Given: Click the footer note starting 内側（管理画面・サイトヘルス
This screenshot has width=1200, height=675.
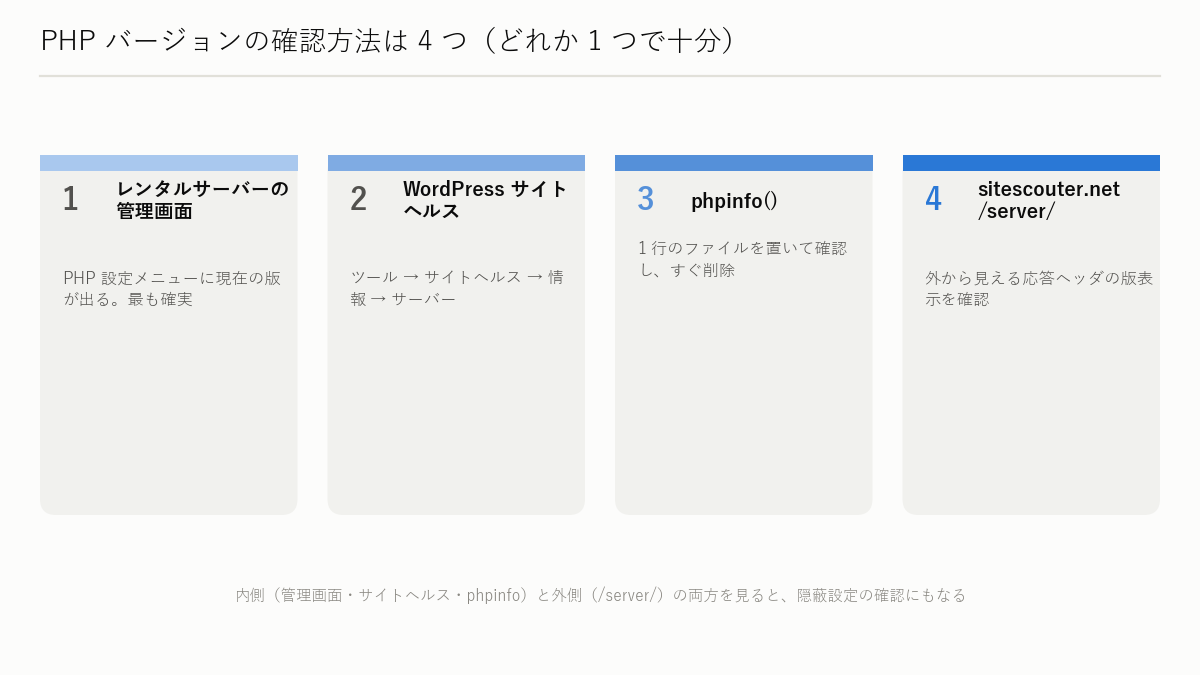Looking at the screenshot, I should (x=601, y=595).
